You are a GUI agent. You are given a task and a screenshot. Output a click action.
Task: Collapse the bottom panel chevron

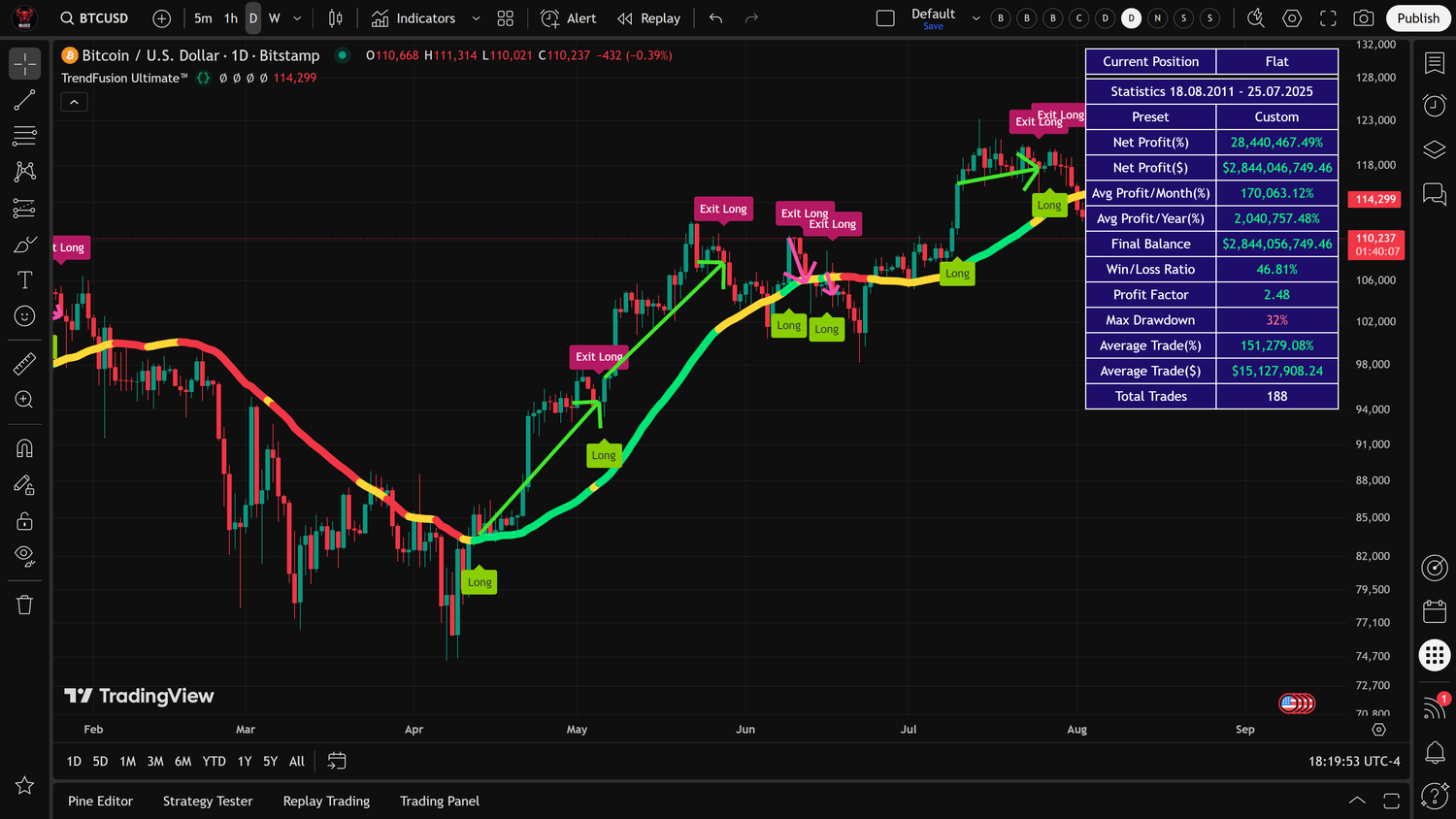pyautogui.click(x=1357, y=801)
